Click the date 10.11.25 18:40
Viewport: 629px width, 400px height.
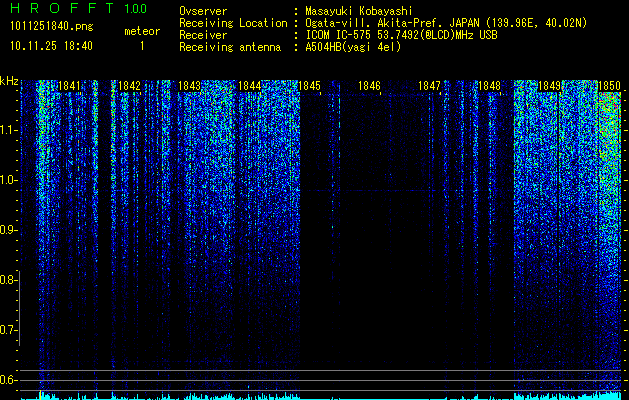51,46
